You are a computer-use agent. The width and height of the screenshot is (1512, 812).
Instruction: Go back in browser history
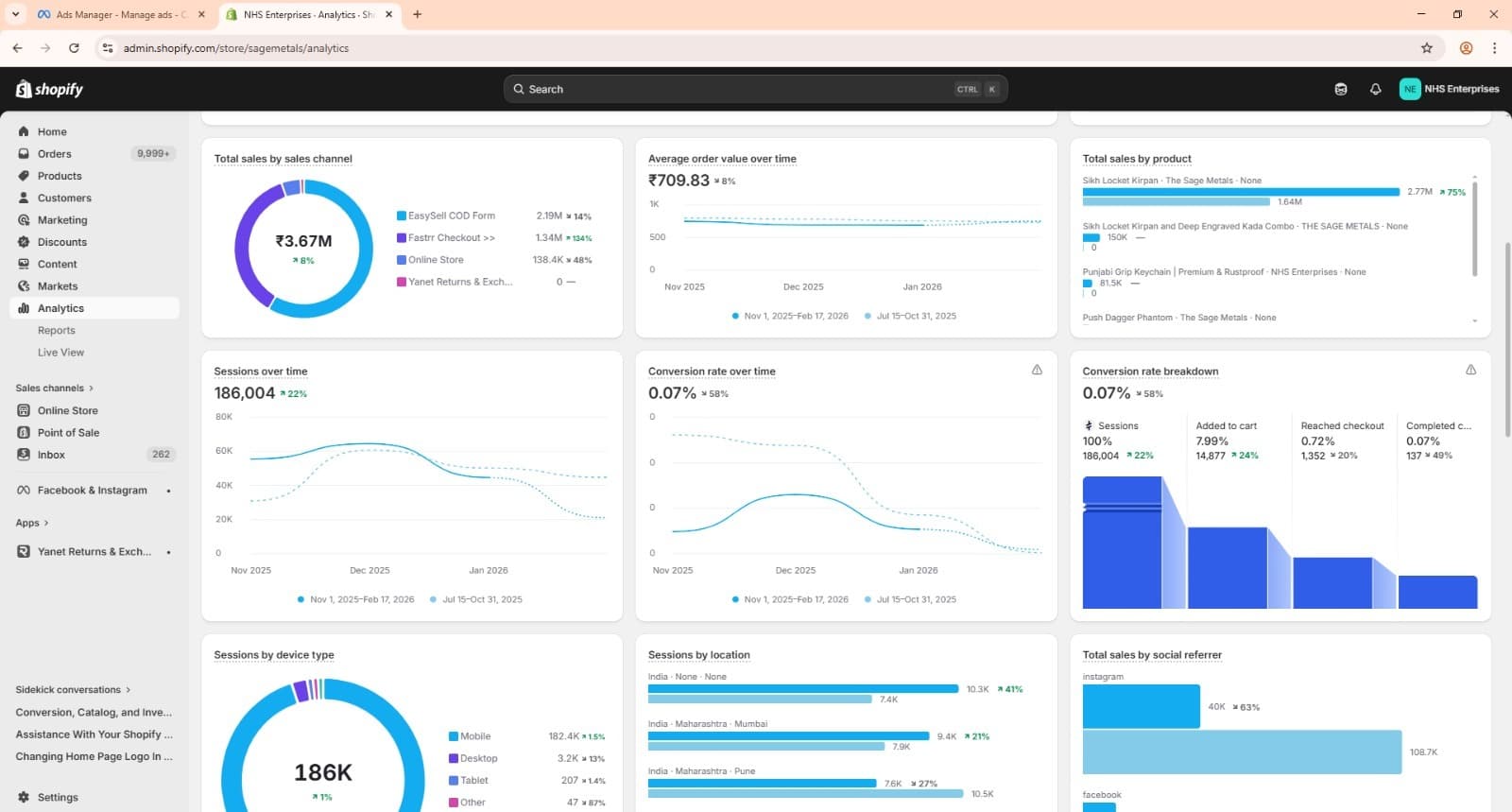pyautogui.click(x=17, y=47)
